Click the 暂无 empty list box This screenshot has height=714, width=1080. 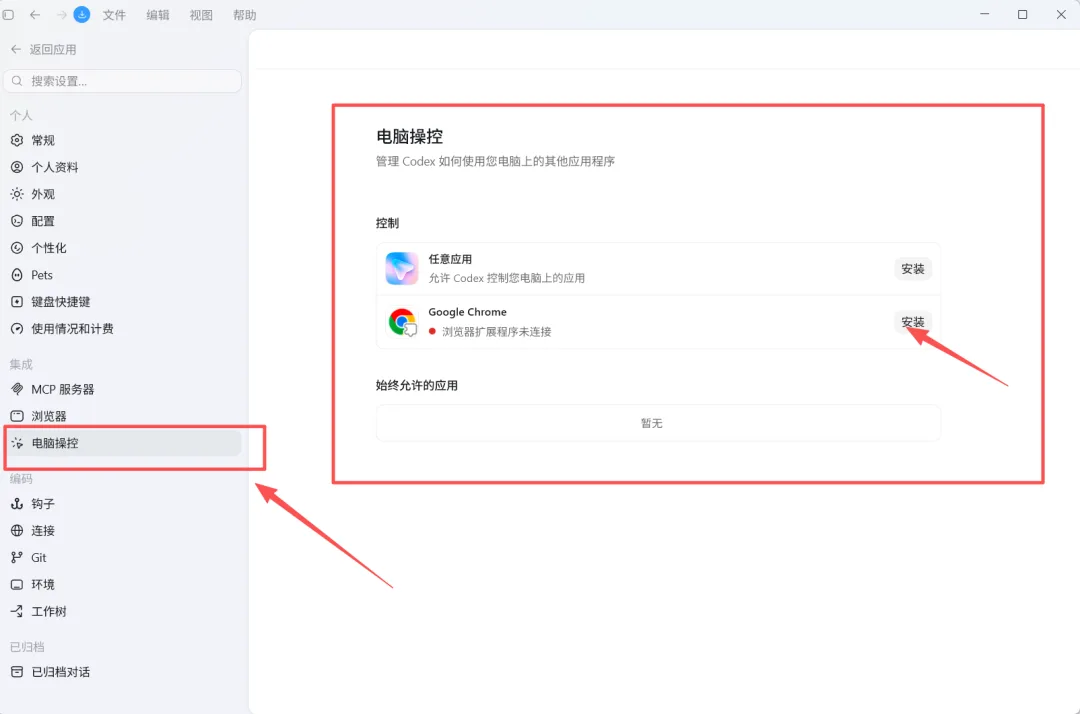coord(658,423)
